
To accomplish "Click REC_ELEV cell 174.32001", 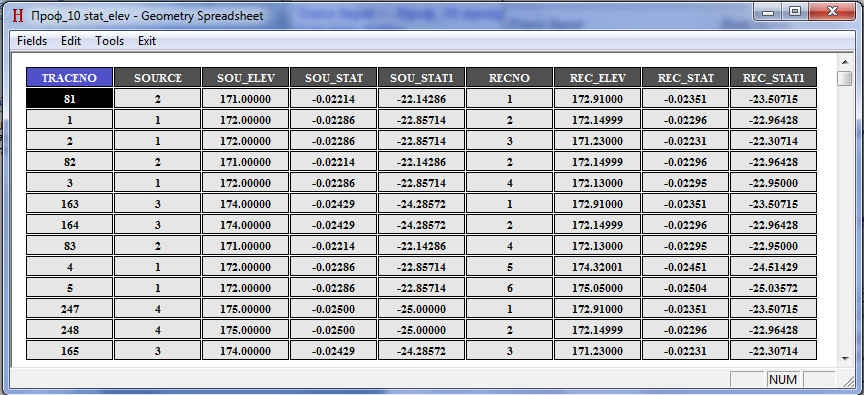I will pyautogui.click(x=597, y=267).
